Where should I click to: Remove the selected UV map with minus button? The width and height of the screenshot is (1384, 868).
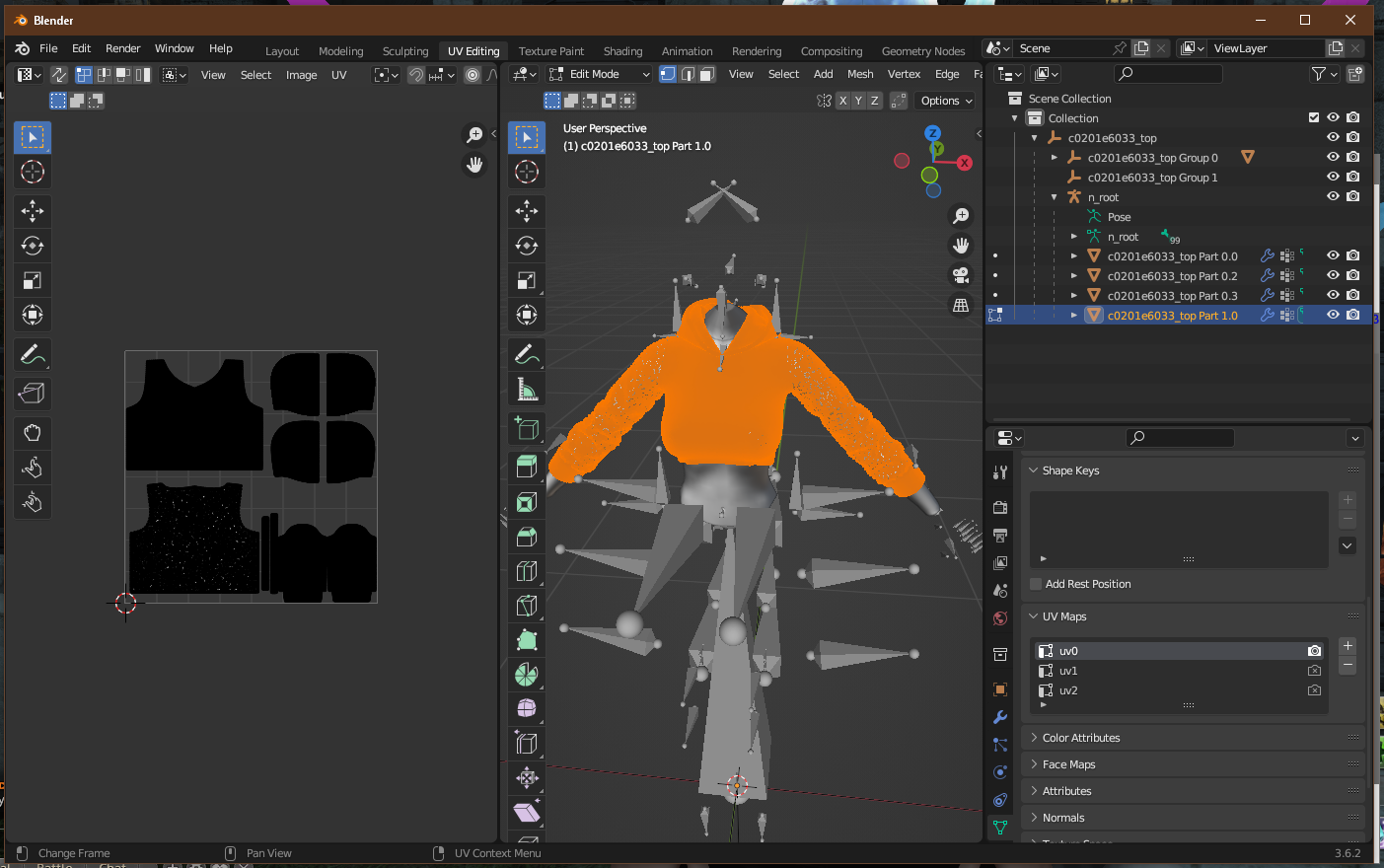(1348, 665)
